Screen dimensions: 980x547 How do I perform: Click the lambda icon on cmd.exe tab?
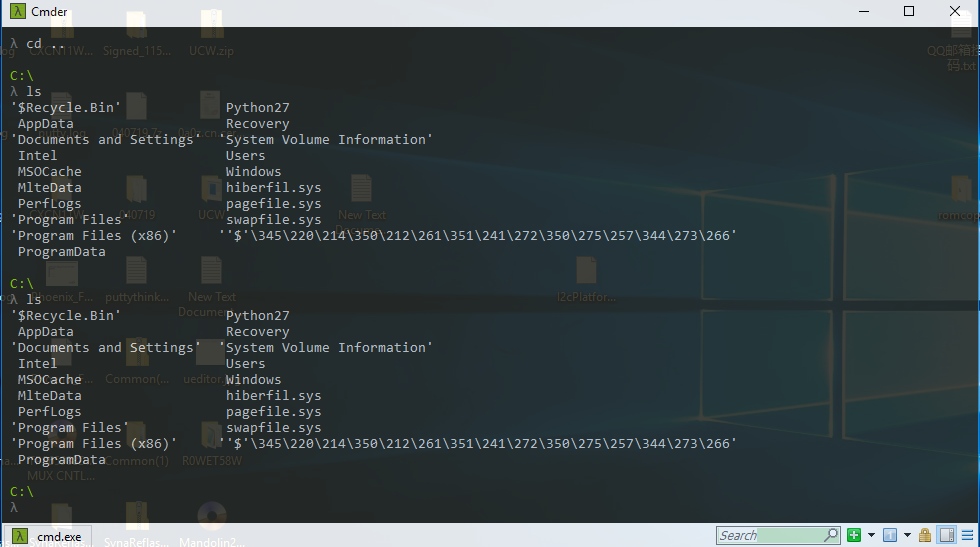click(x=18, y=536)
